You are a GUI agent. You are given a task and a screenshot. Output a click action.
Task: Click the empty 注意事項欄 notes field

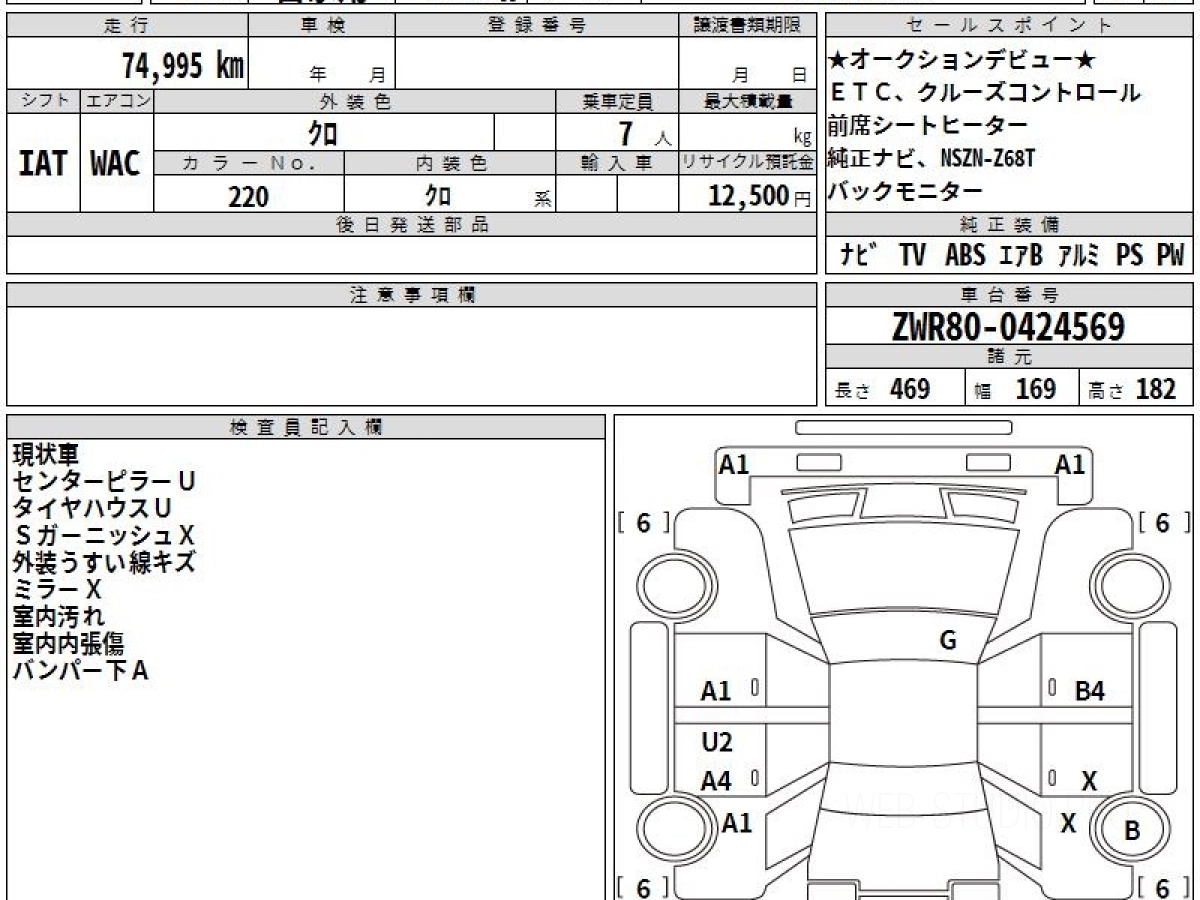(410, 355)
